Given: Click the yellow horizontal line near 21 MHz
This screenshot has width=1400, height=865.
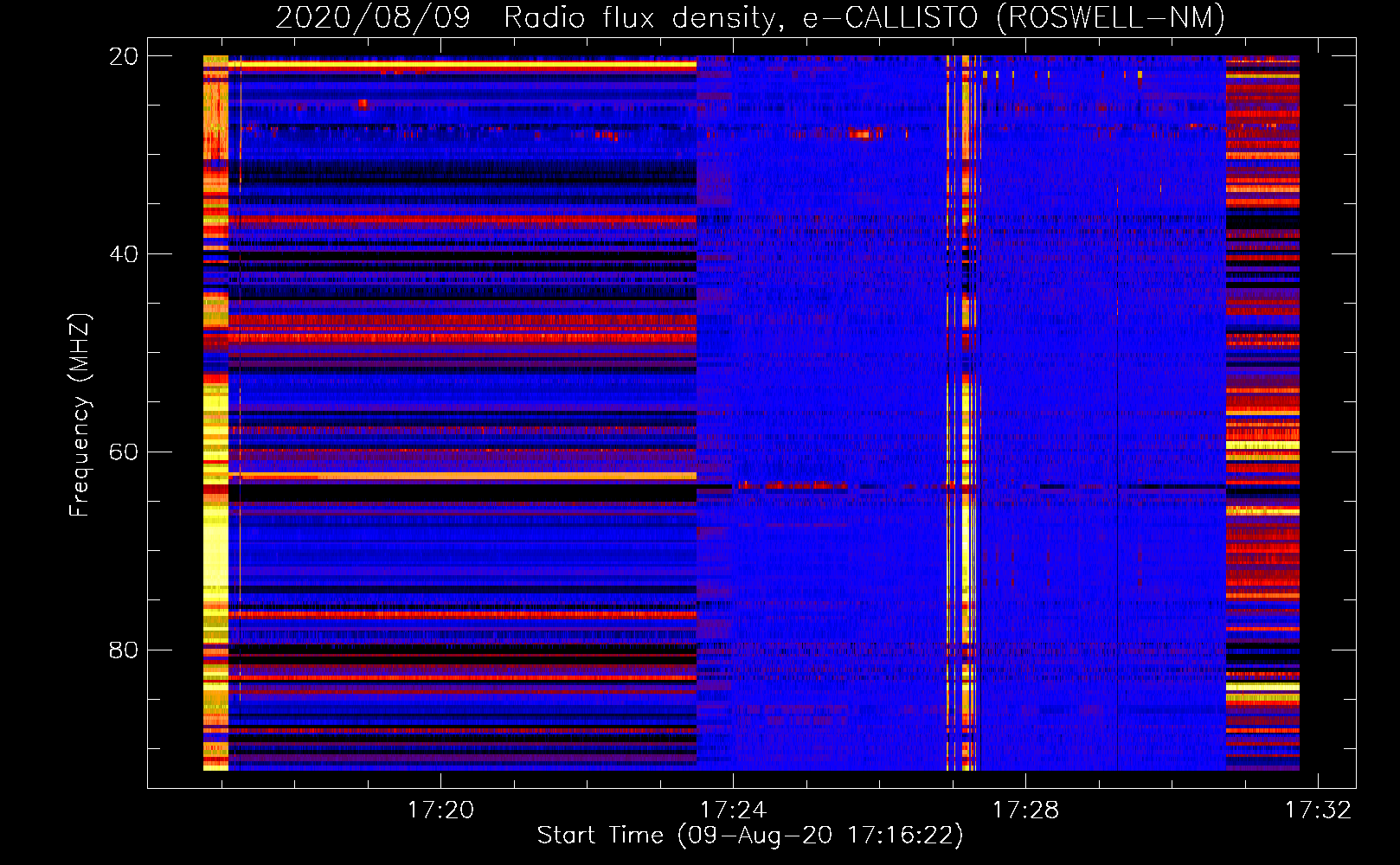Looking at the screenshot, I should [x=463, y=64].
